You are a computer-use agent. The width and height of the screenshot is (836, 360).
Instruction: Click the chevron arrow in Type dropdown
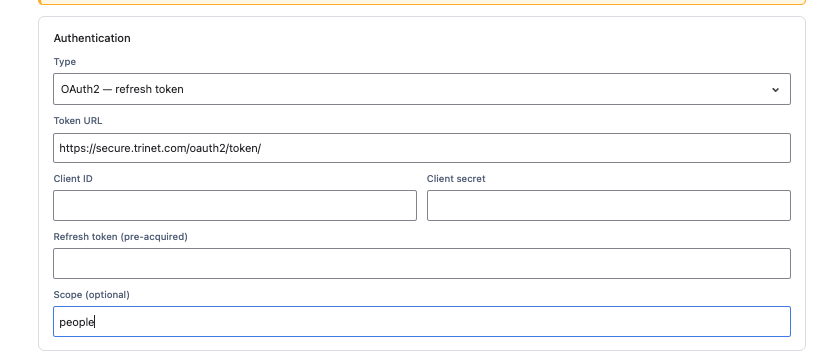775,90
